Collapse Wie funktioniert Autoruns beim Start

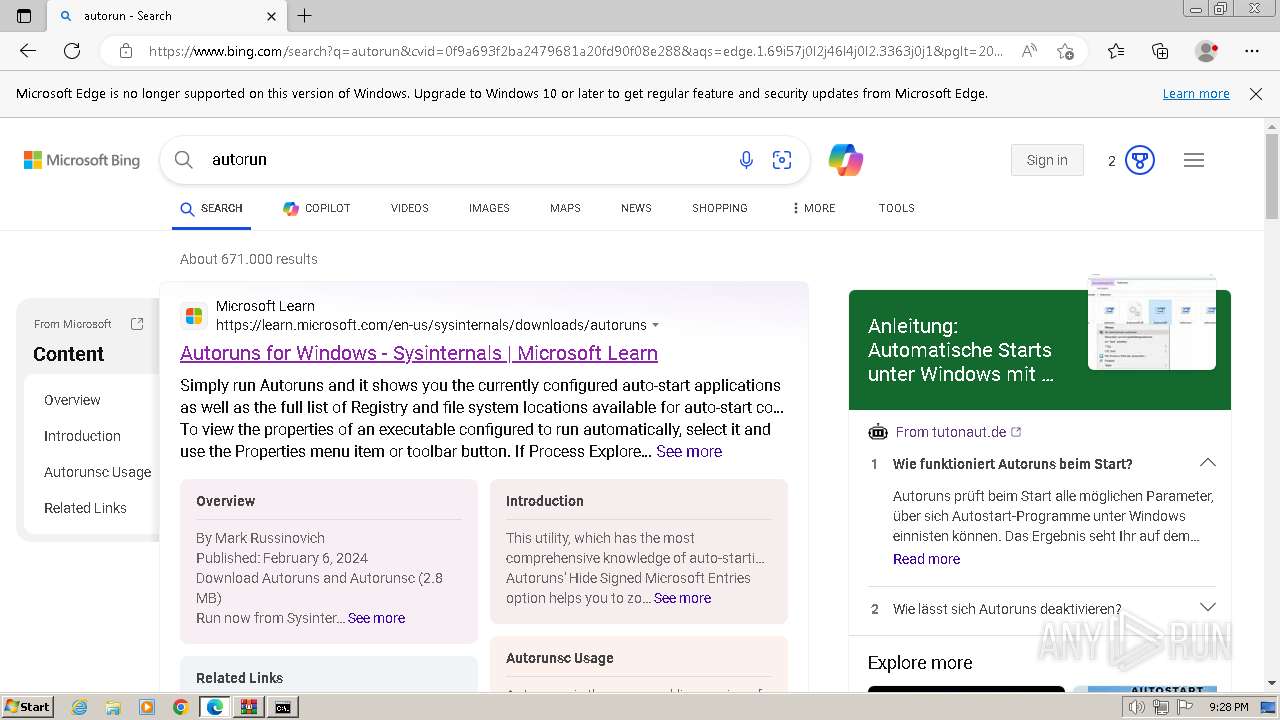coord(1207,463)
